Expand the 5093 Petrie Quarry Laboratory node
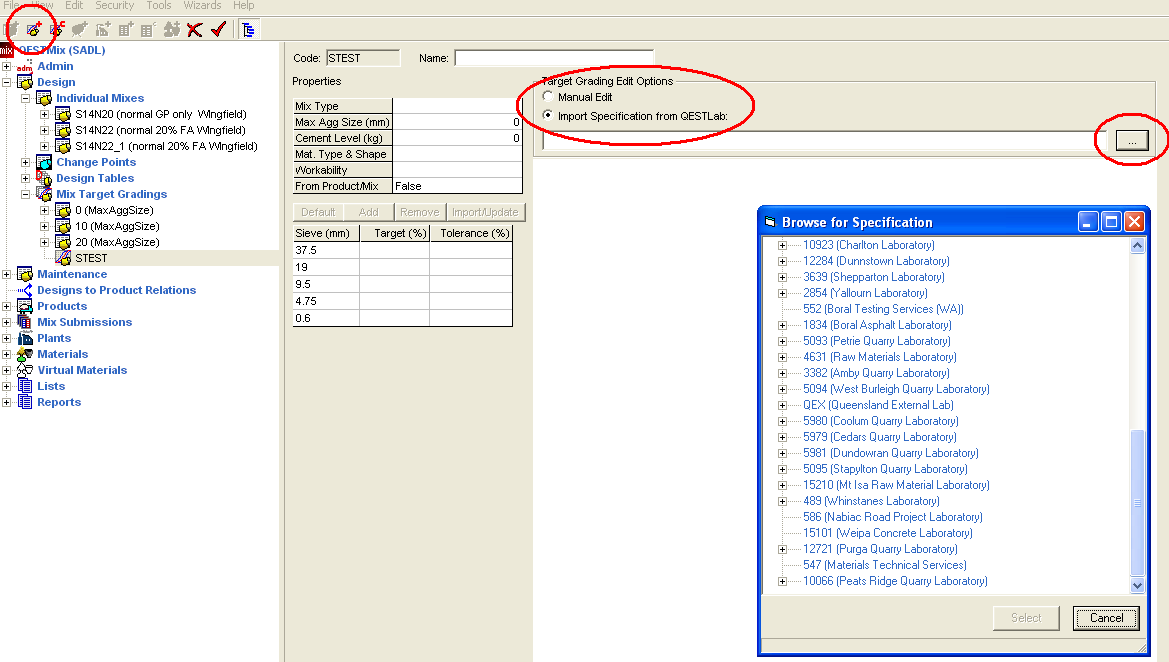Image resolution: width=1169 pixels, height=662 pixels. coord(783,341)
